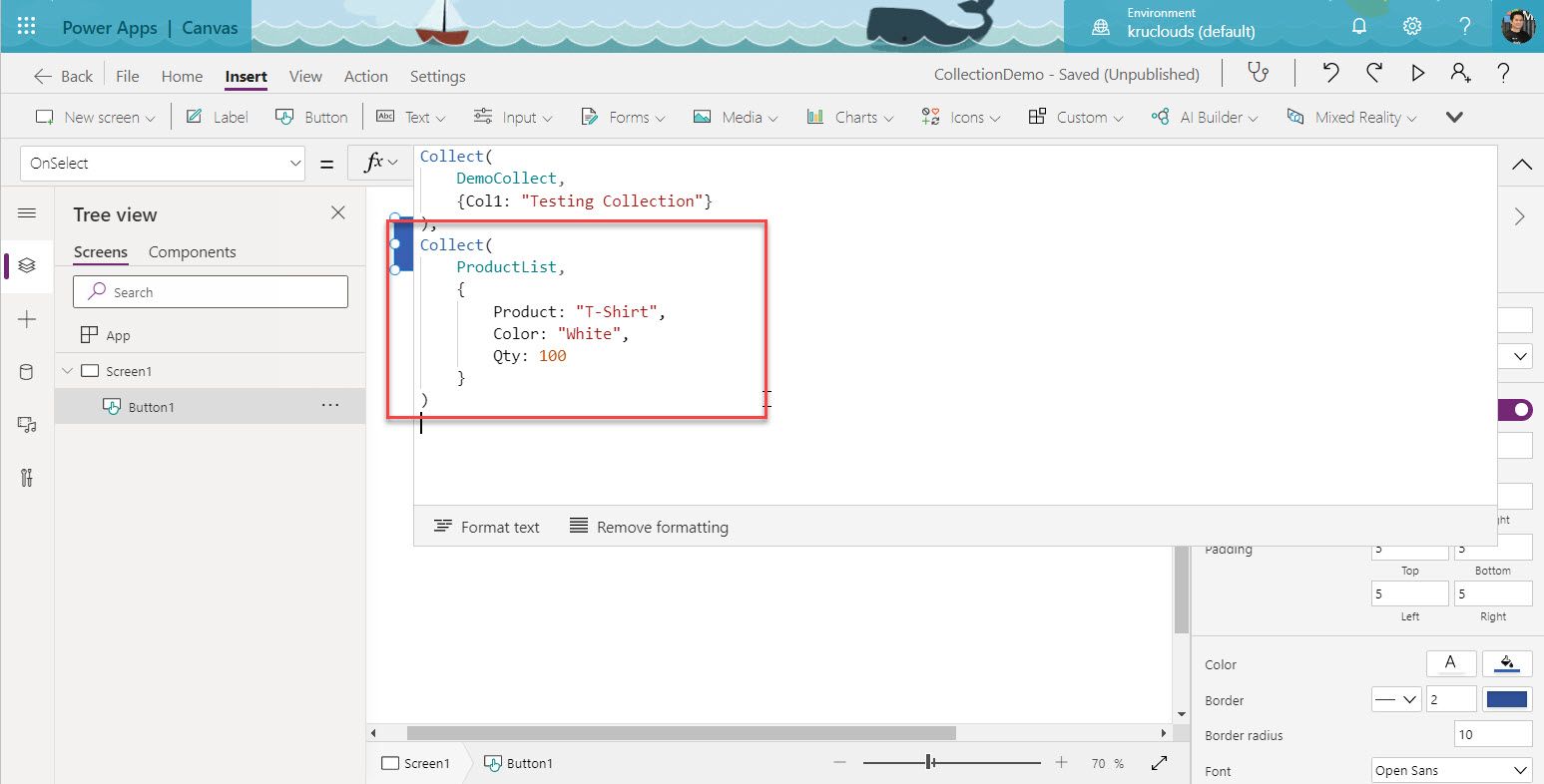1544x784 pixels.
Task: Click the notifications bell icon
Action: (x=1358, y=27)
